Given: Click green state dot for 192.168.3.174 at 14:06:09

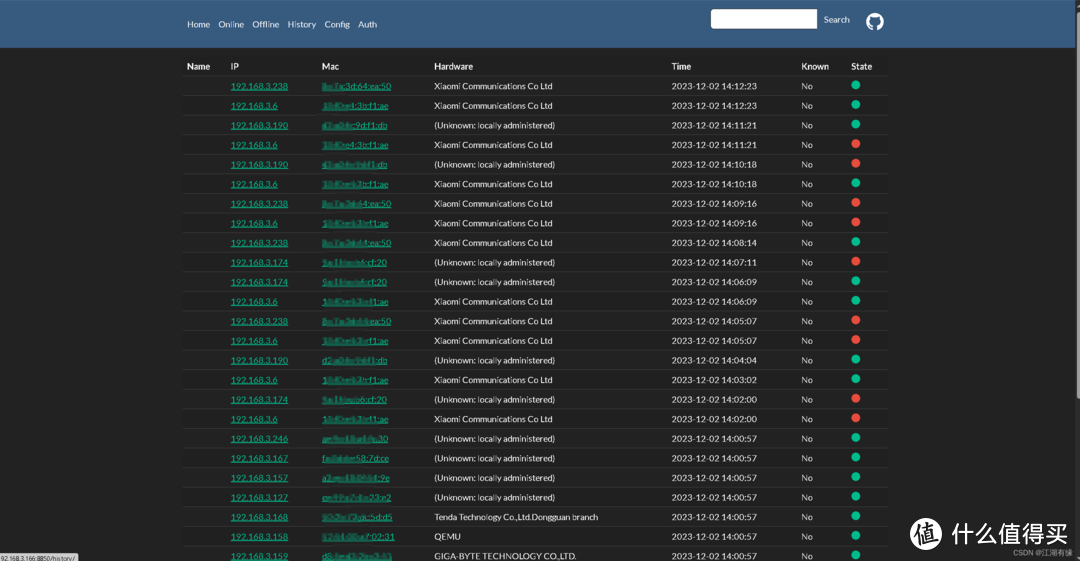Looking at the screenshot, I should tap(855, 281).
